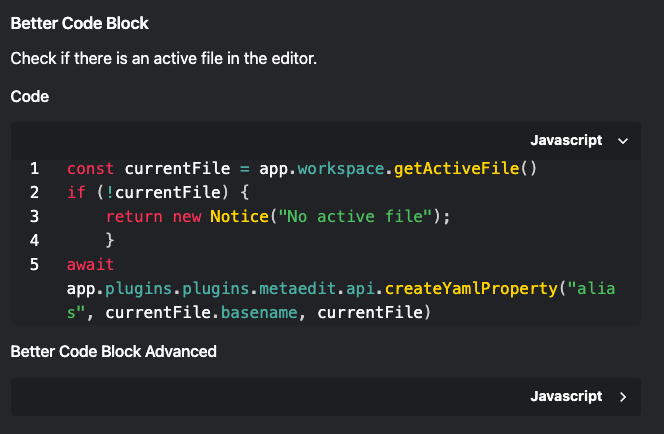Select line number 5 in code gutter
Viewport: 664px width, 434px height.
35,264
